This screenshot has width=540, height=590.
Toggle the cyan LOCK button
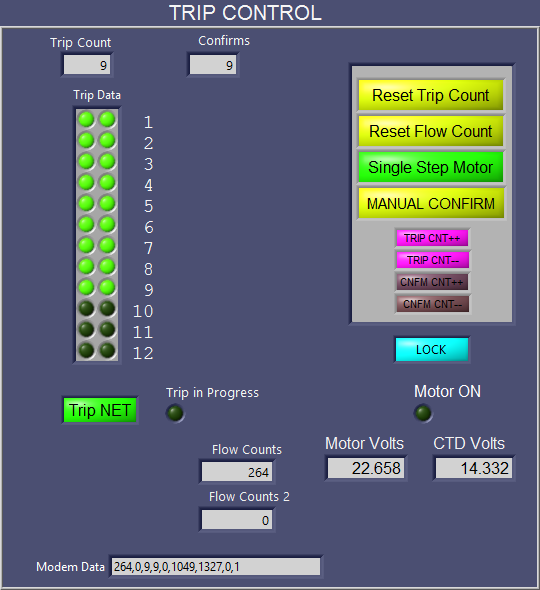(x=432, y=350)
